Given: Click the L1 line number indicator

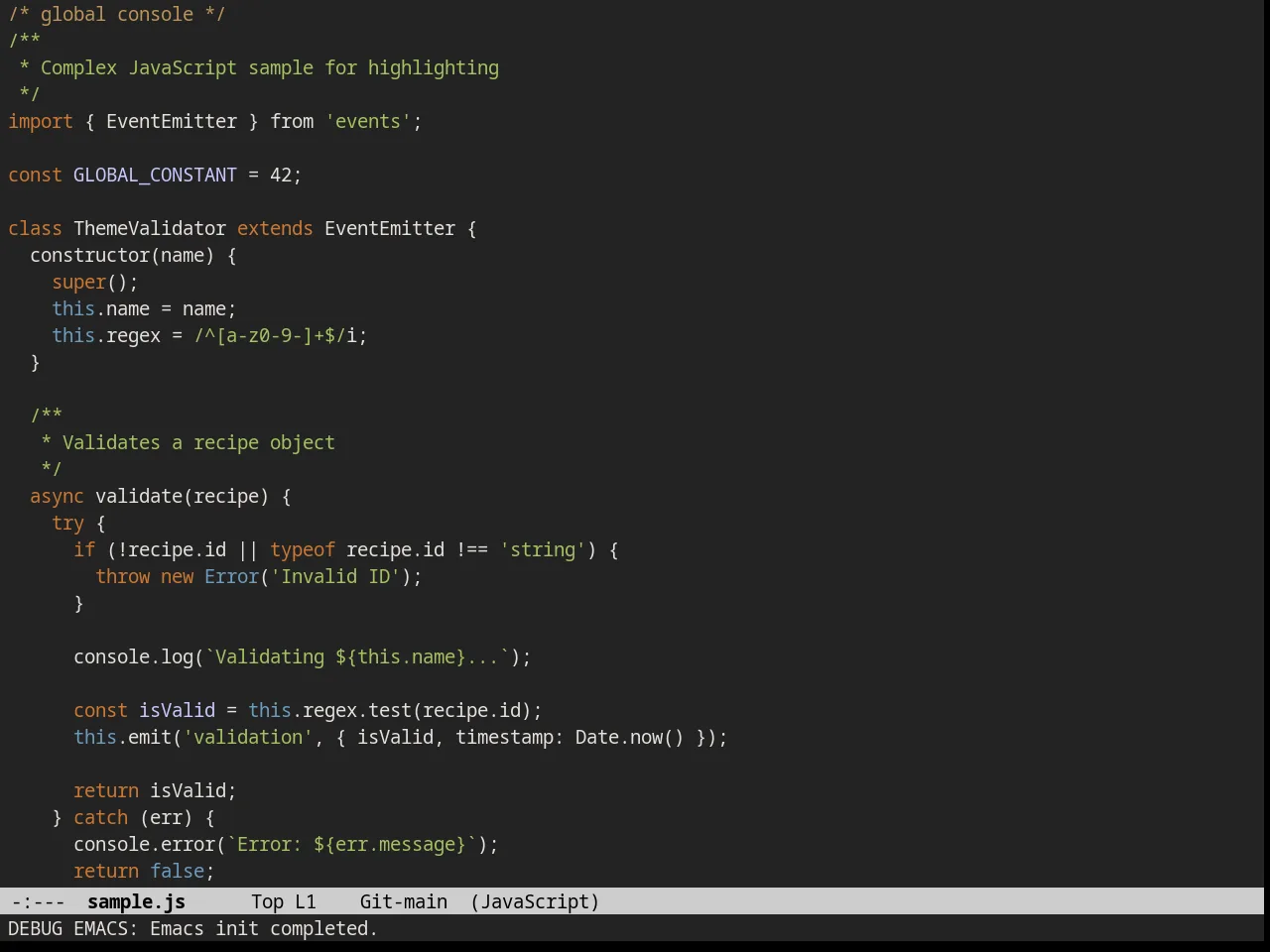Looking at the screenshot, I should (305, 901).
